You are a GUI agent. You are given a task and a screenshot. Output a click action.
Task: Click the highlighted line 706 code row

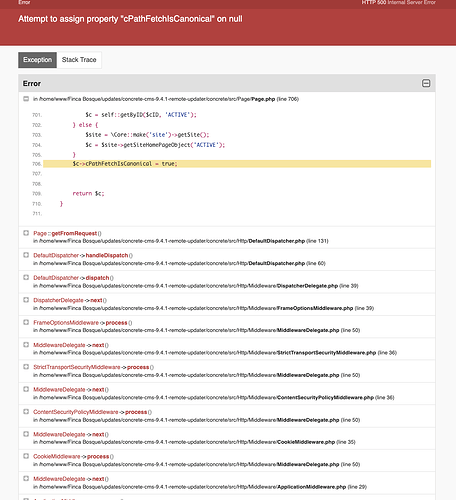(x=237, y=164)
